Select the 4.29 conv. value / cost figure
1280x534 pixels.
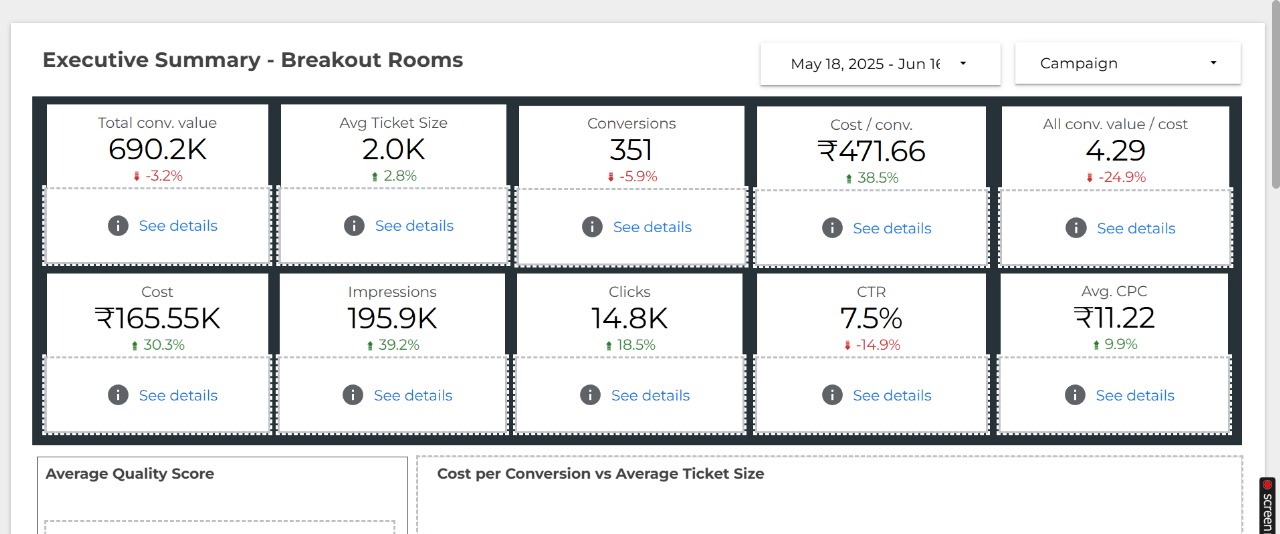coord(1115,151)
